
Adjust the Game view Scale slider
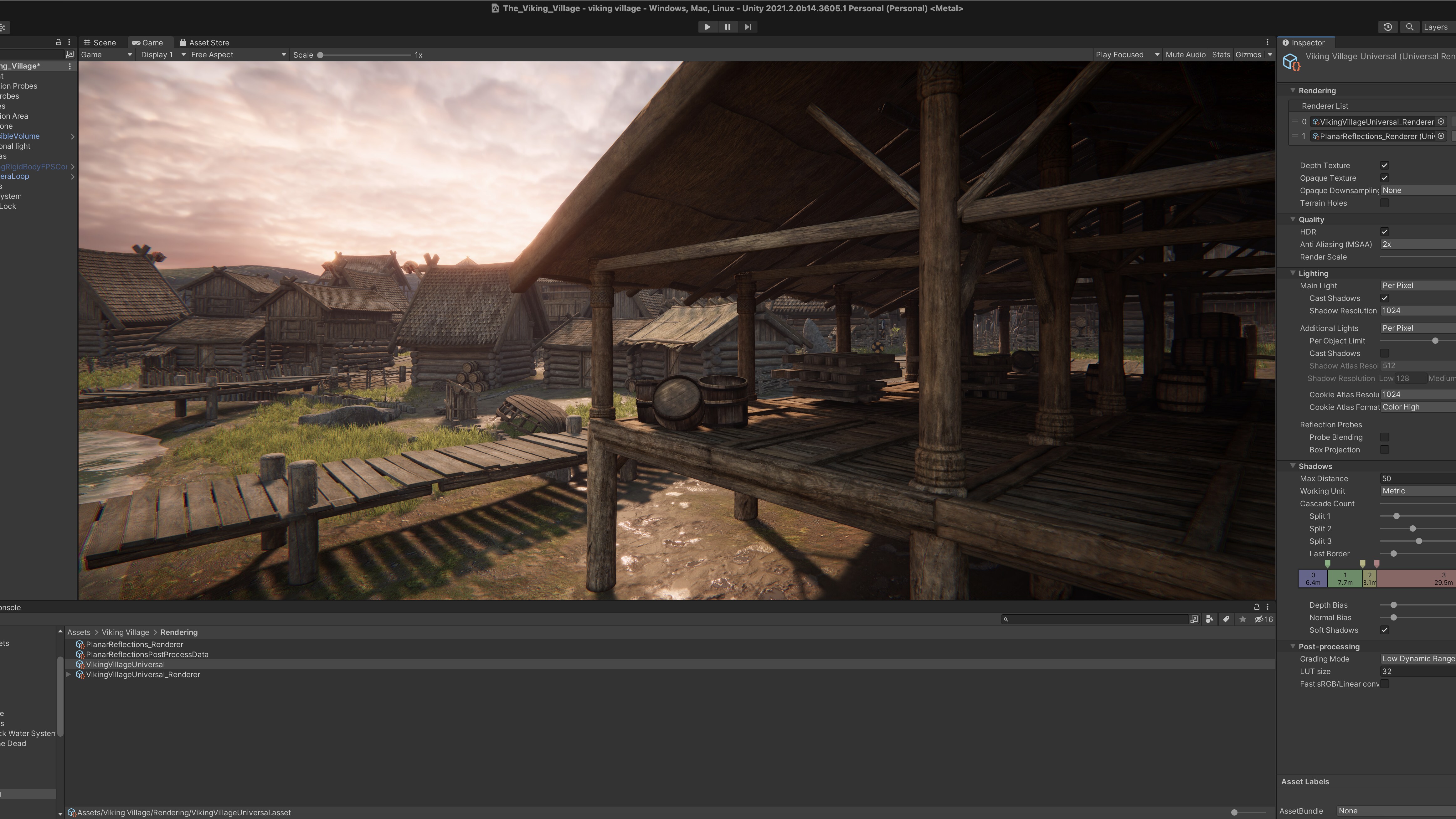[321, 55]
